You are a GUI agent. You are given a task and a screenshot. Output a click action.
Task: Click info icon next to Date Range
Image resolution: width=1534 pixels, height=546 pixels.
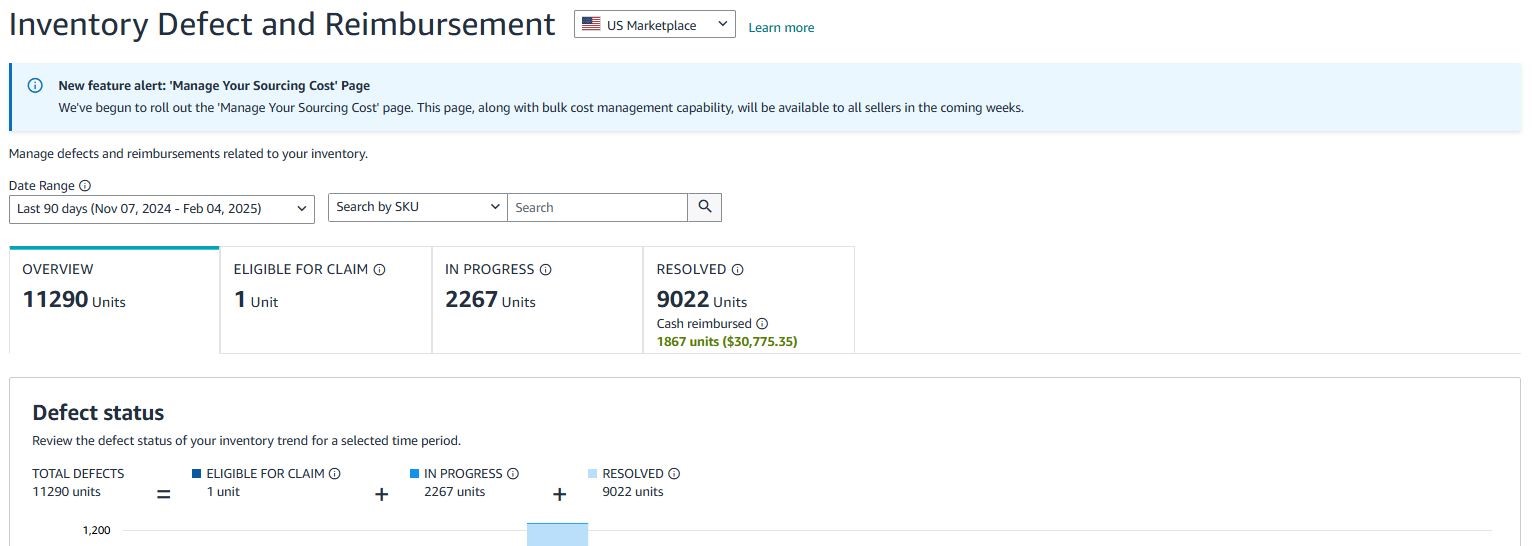[85, 186]
